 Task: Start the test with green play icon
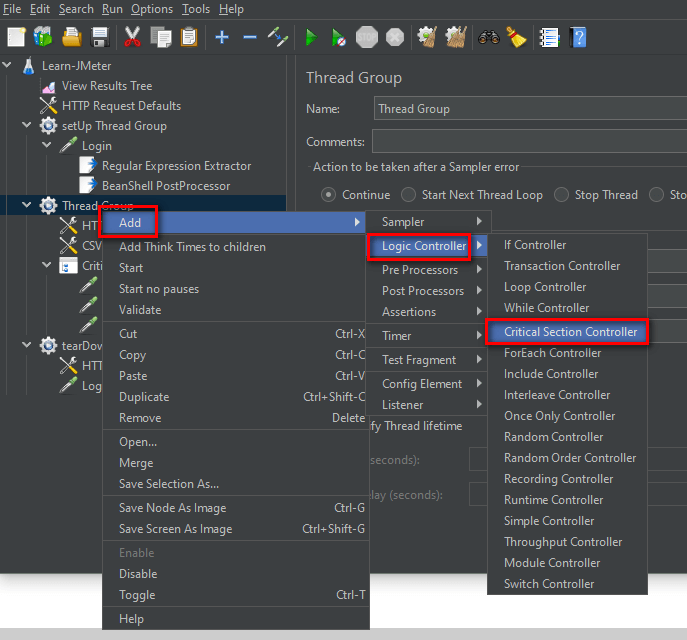(311, 37)
